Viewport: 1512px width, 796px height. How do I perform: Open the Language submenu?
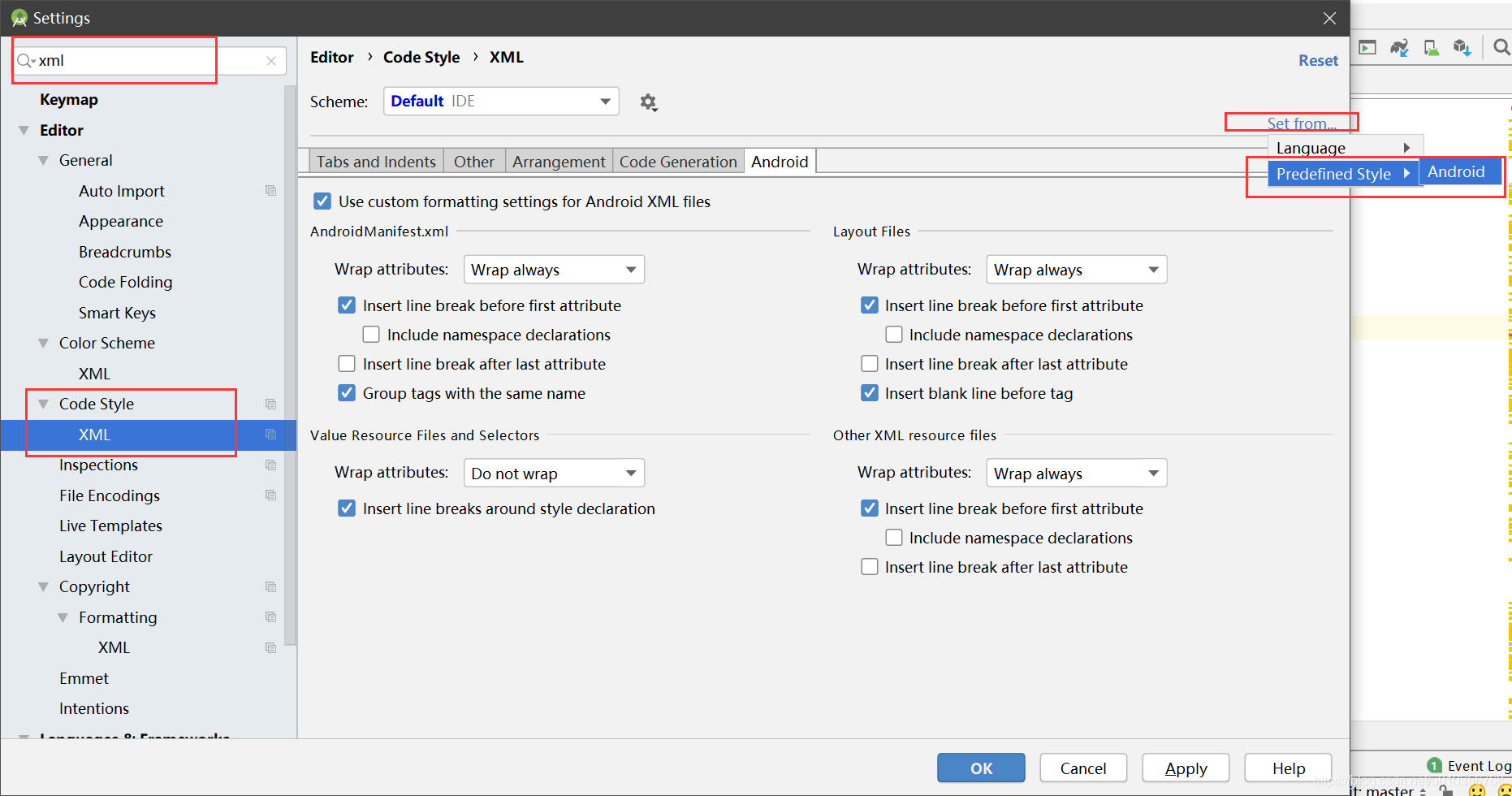[1345, 148]
